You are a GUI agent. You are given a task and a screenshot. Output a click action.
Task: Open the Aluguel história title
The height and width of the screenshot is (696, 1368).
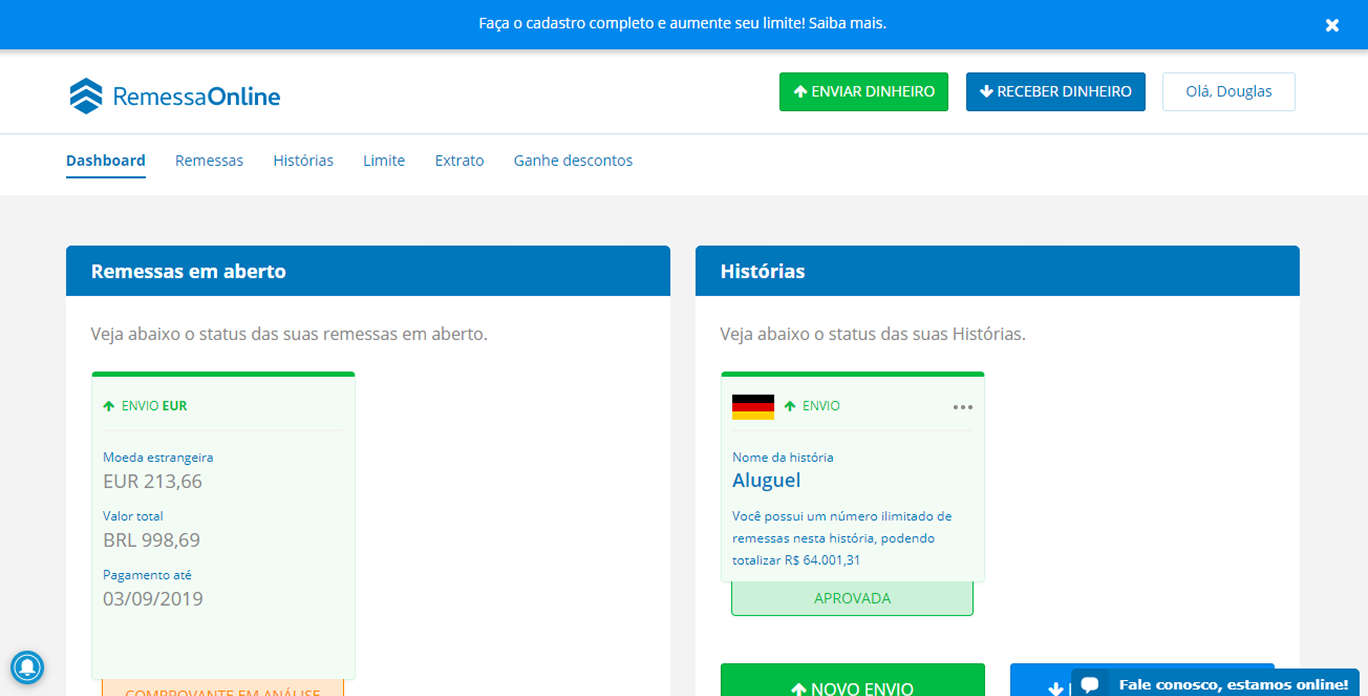(x=766, y=480)
